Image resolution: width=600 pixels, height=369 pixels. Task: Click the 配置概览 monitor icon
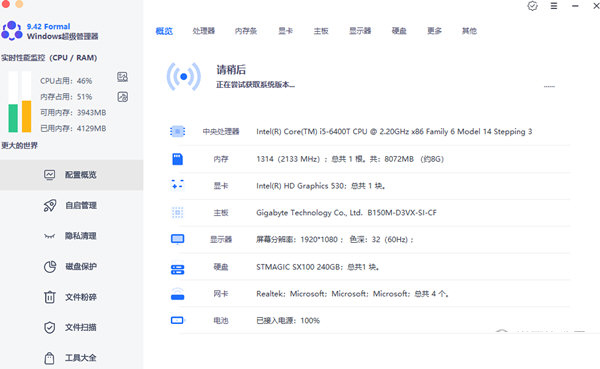50,175
